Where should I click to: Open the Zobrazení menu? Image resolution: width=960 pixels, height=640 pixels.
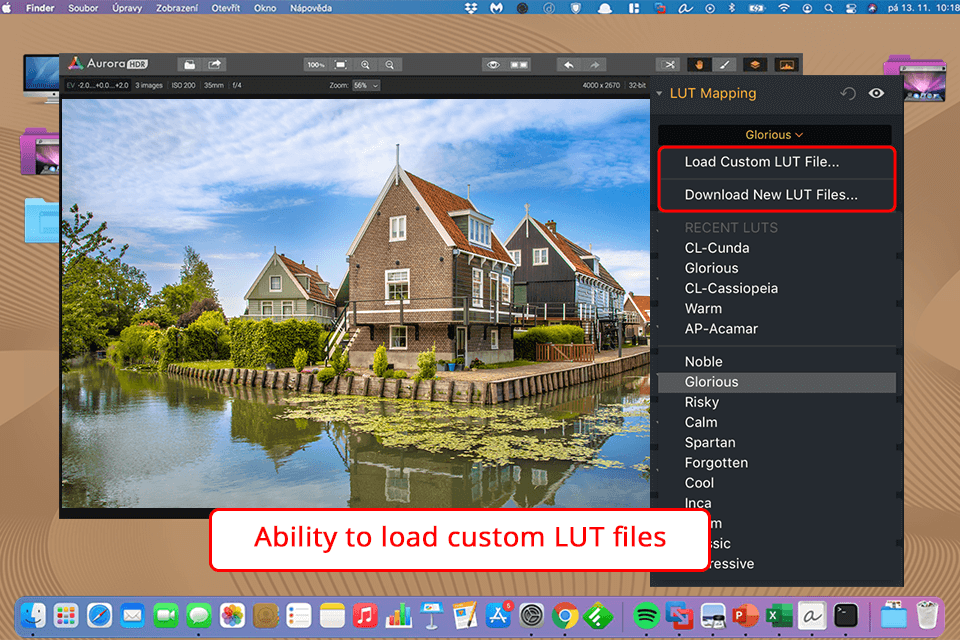[176, 8]
